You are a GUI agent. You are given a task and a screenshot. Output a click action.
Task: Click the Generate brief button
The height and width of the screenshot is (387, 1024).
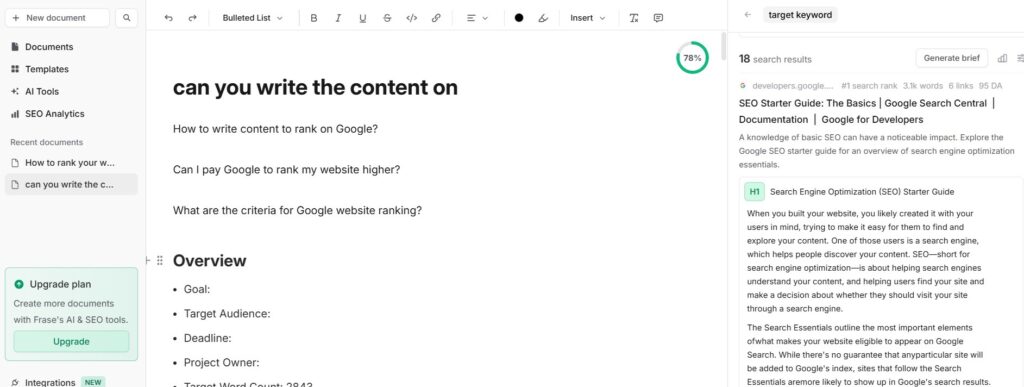coord(952,58)
